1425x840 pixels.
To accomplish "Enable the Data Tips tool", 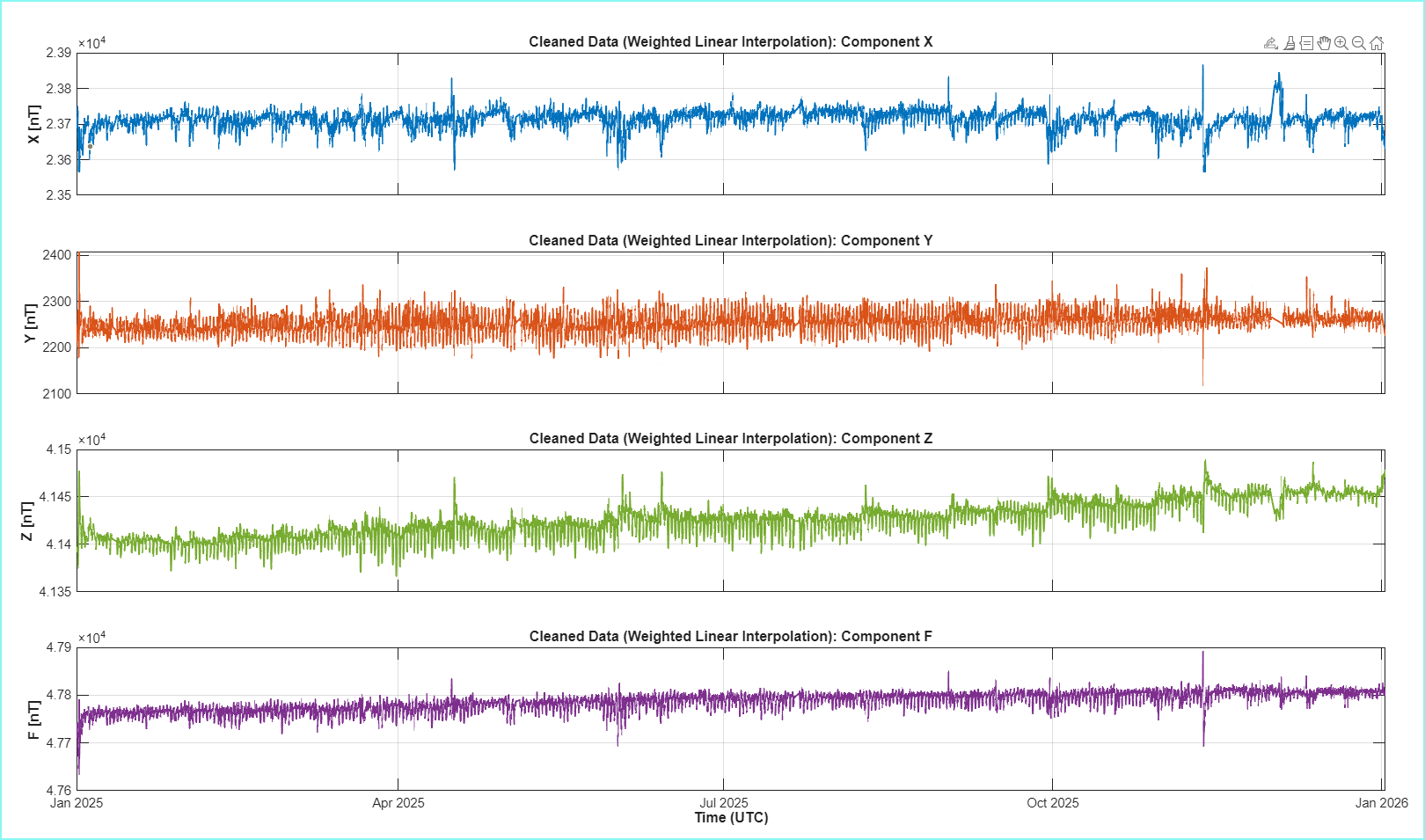I will pyautogui.click(x=1306, y=43).
